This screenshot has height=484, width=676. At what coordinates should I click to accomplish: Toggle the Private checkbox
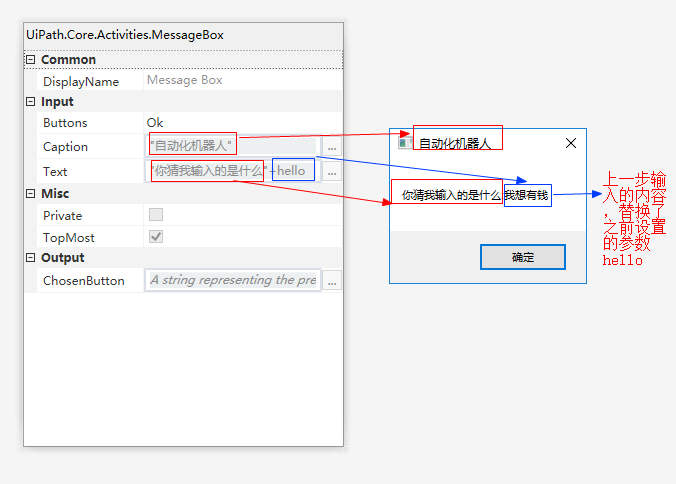pos(156,214)
